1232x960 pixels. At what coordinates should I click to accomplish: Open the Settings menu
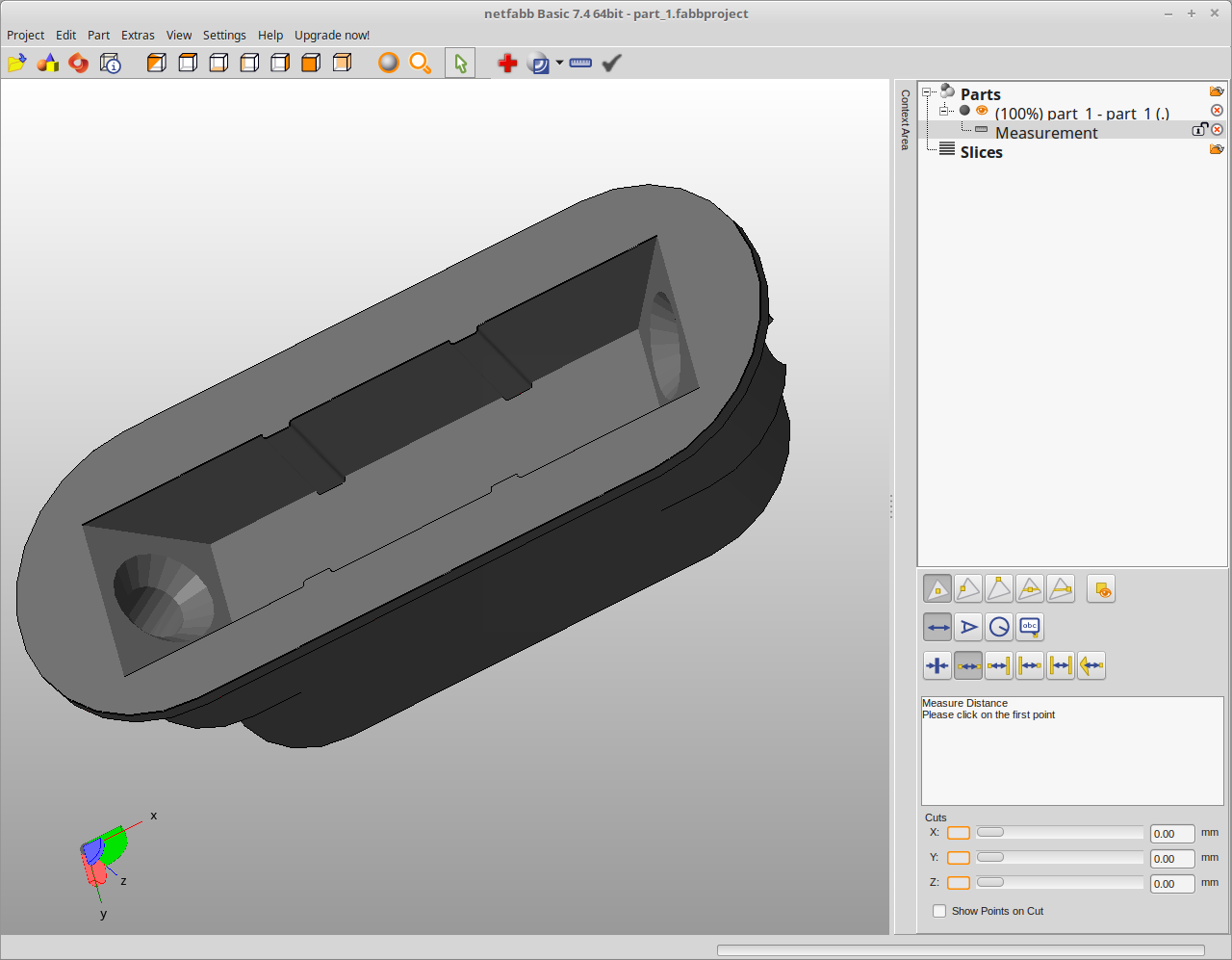coord(224,35)
